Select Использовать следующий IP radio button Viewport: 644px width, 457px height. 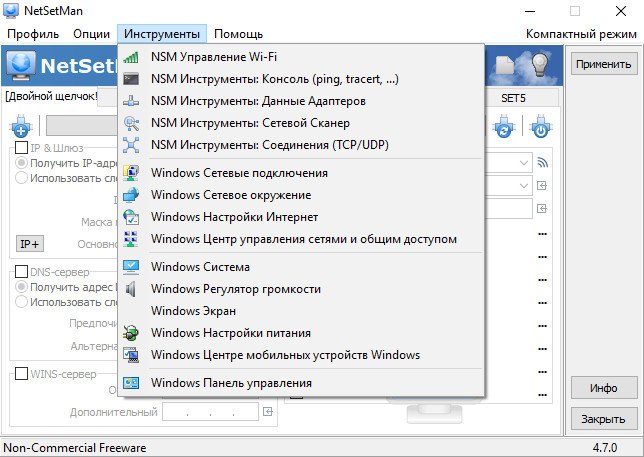pos(21,178)
